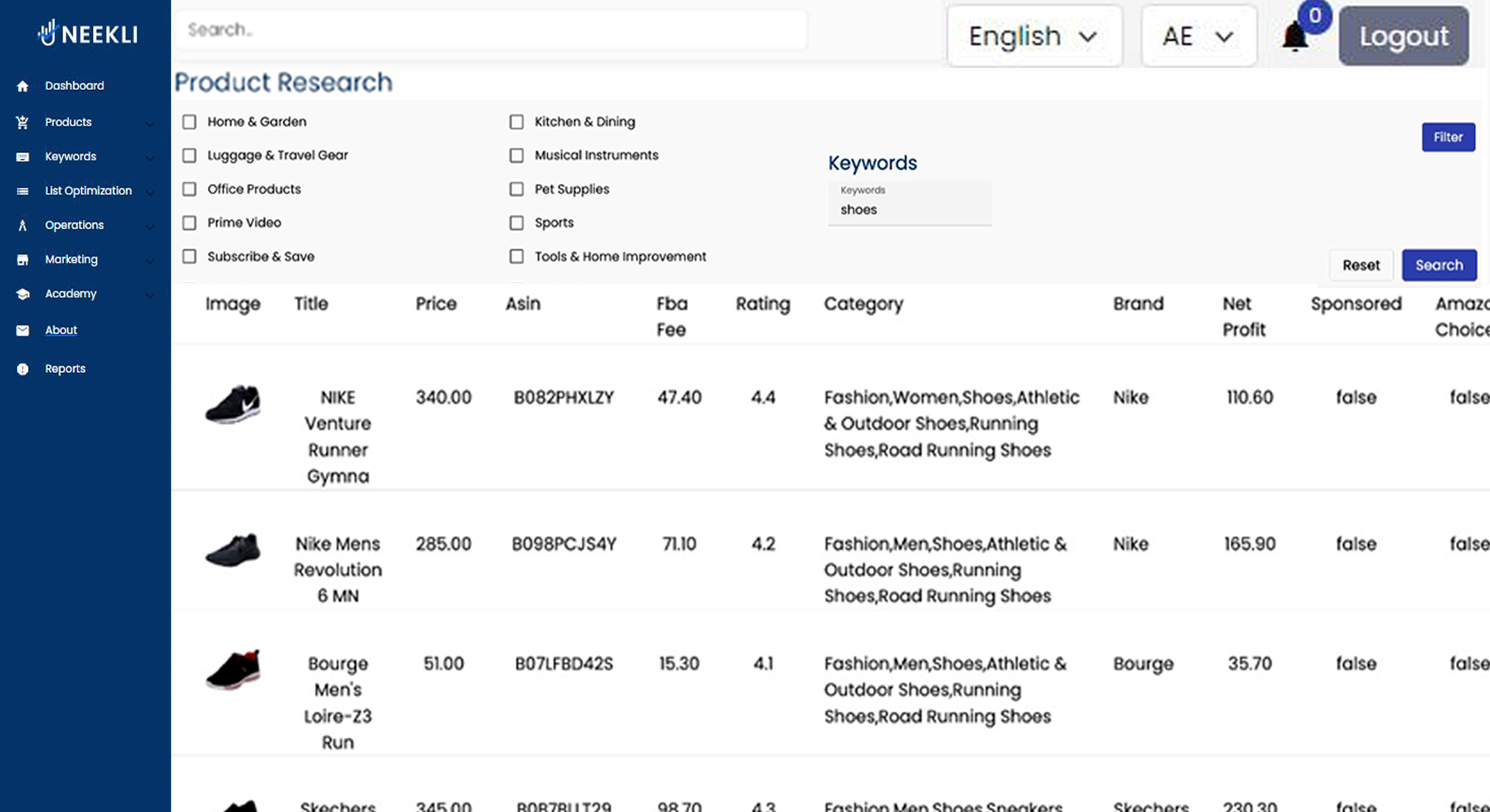Toggle the Musical Instruments checkbox

point(517,156)
